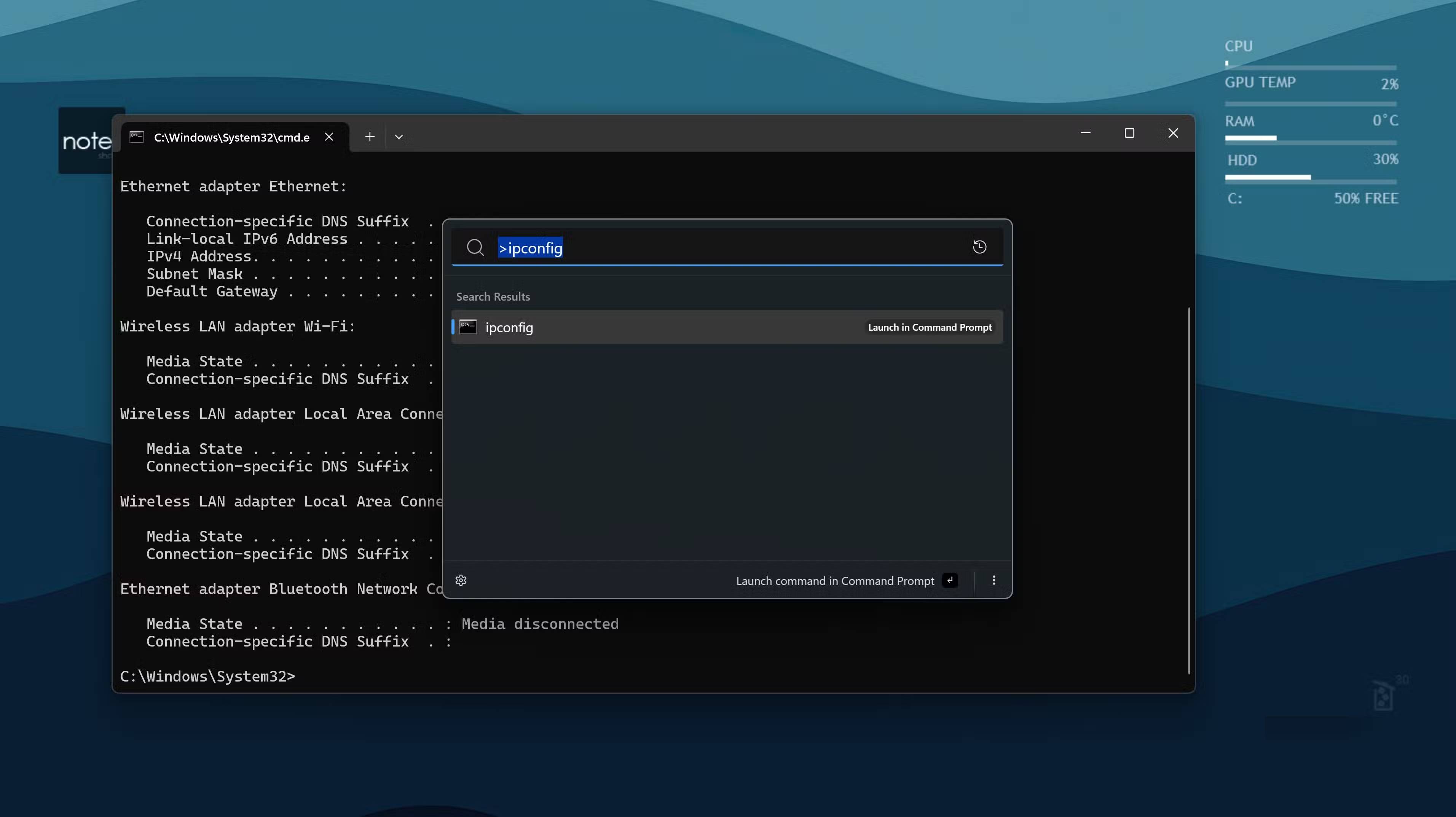This screenshot has width=1456, height=817.
Task: Open the search history clock icon
Action: pyautogui.click(x=979, y=247)
